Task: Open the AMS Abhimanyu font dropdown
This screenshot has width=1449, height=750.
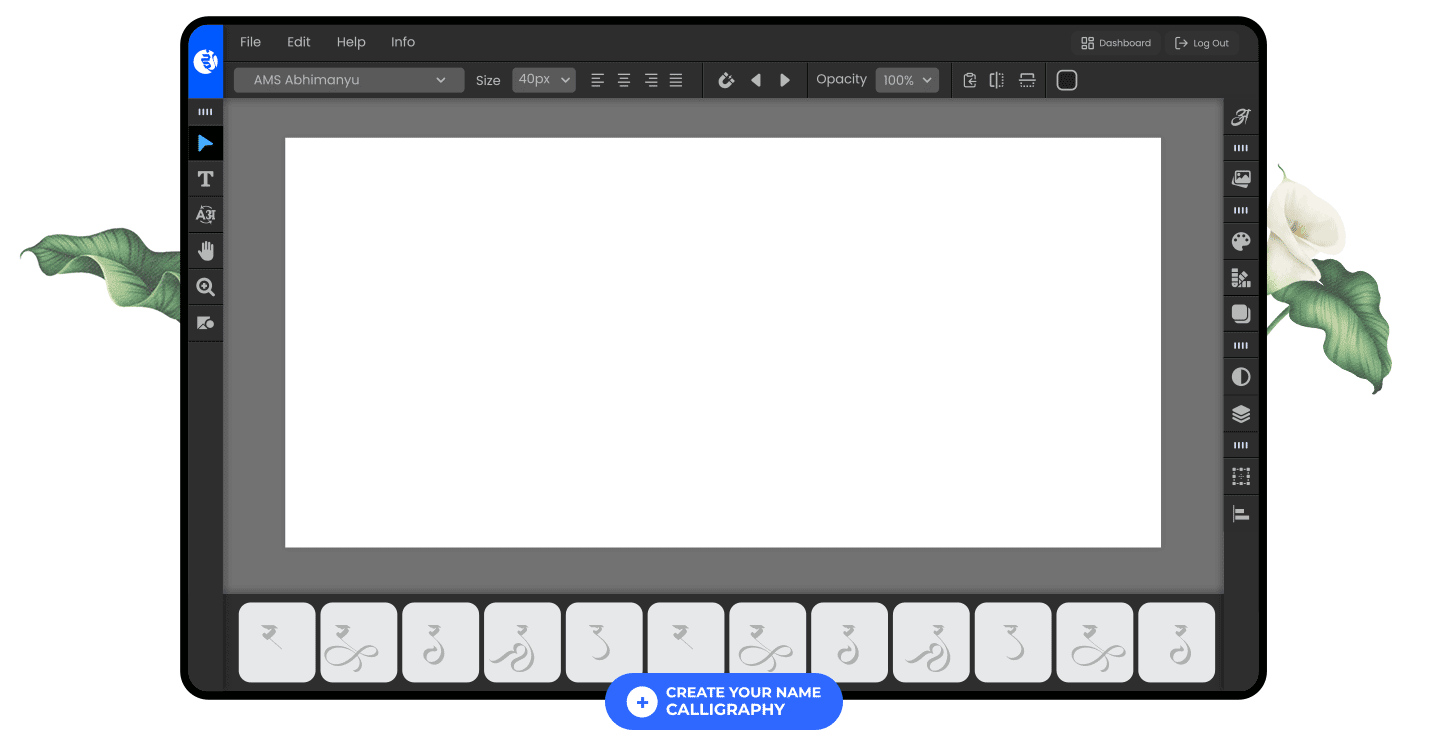Action: pyautogui.click(x=349, y=80)
